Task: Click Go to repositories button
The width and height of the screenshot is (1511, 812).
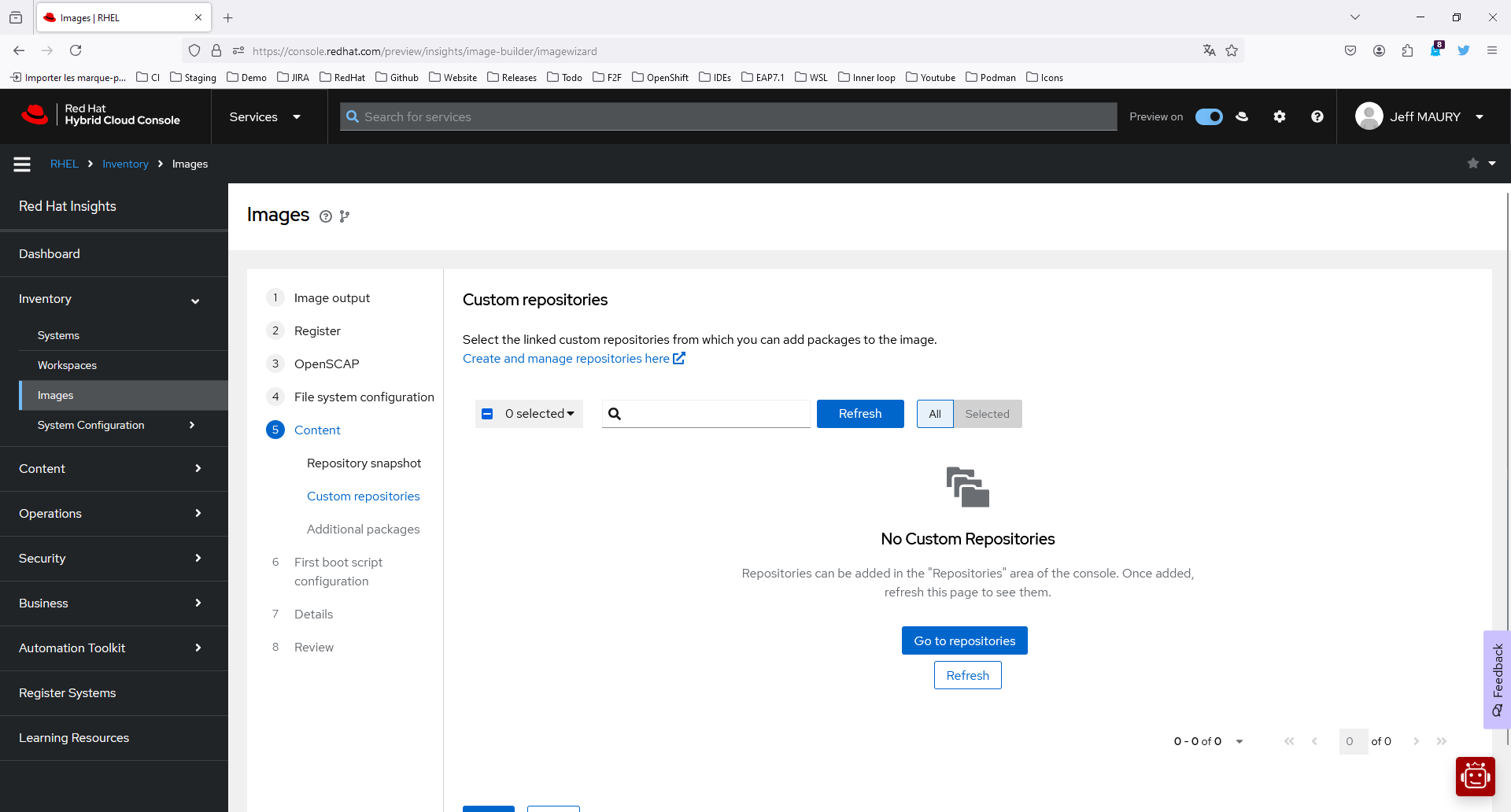Action: point(964,640)
